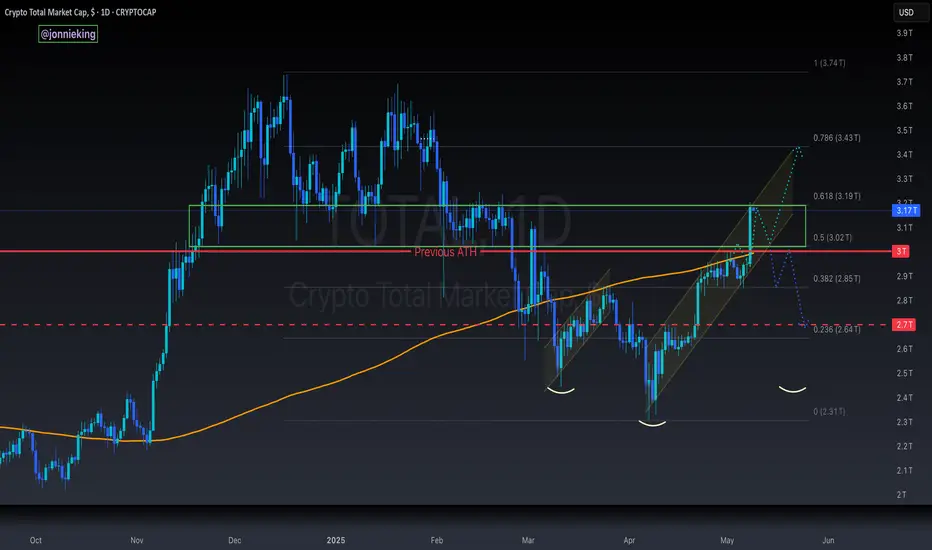Click the 2.5T price axis label
932x550 pixels.
coord(904,373)
